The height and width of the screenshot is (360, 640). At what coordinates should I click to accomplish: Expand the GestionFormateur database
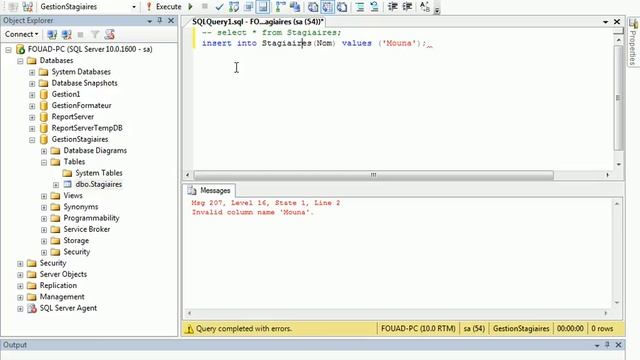32,106
